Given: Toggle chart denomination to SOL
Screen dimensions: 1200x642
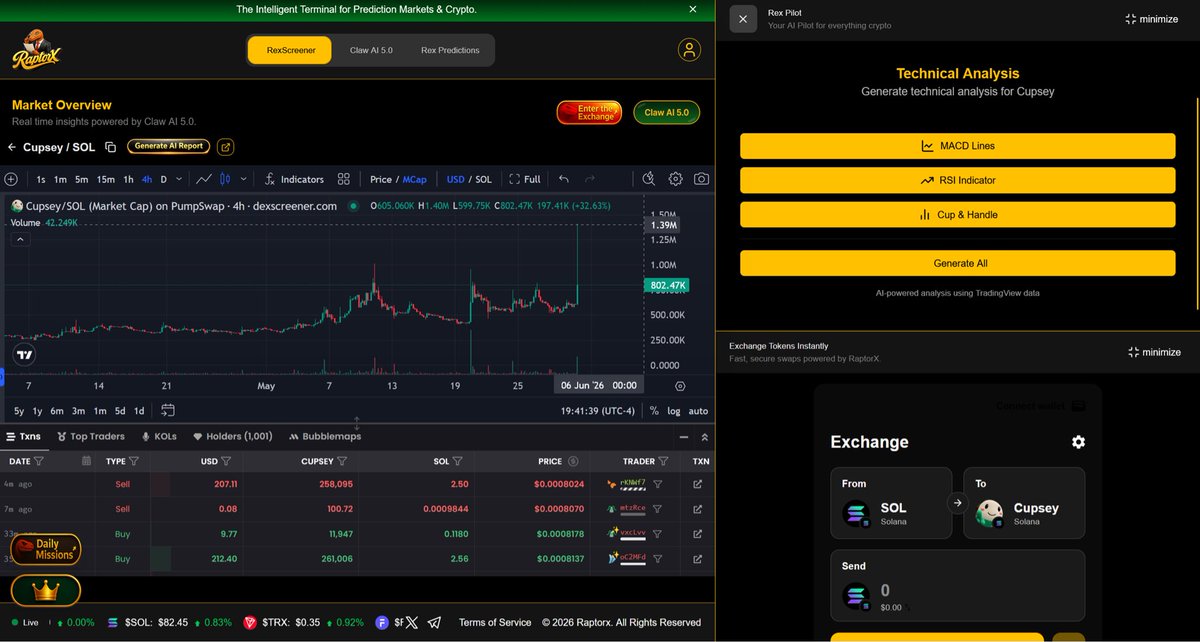Looking at the screenshot, I should [484, 179].
